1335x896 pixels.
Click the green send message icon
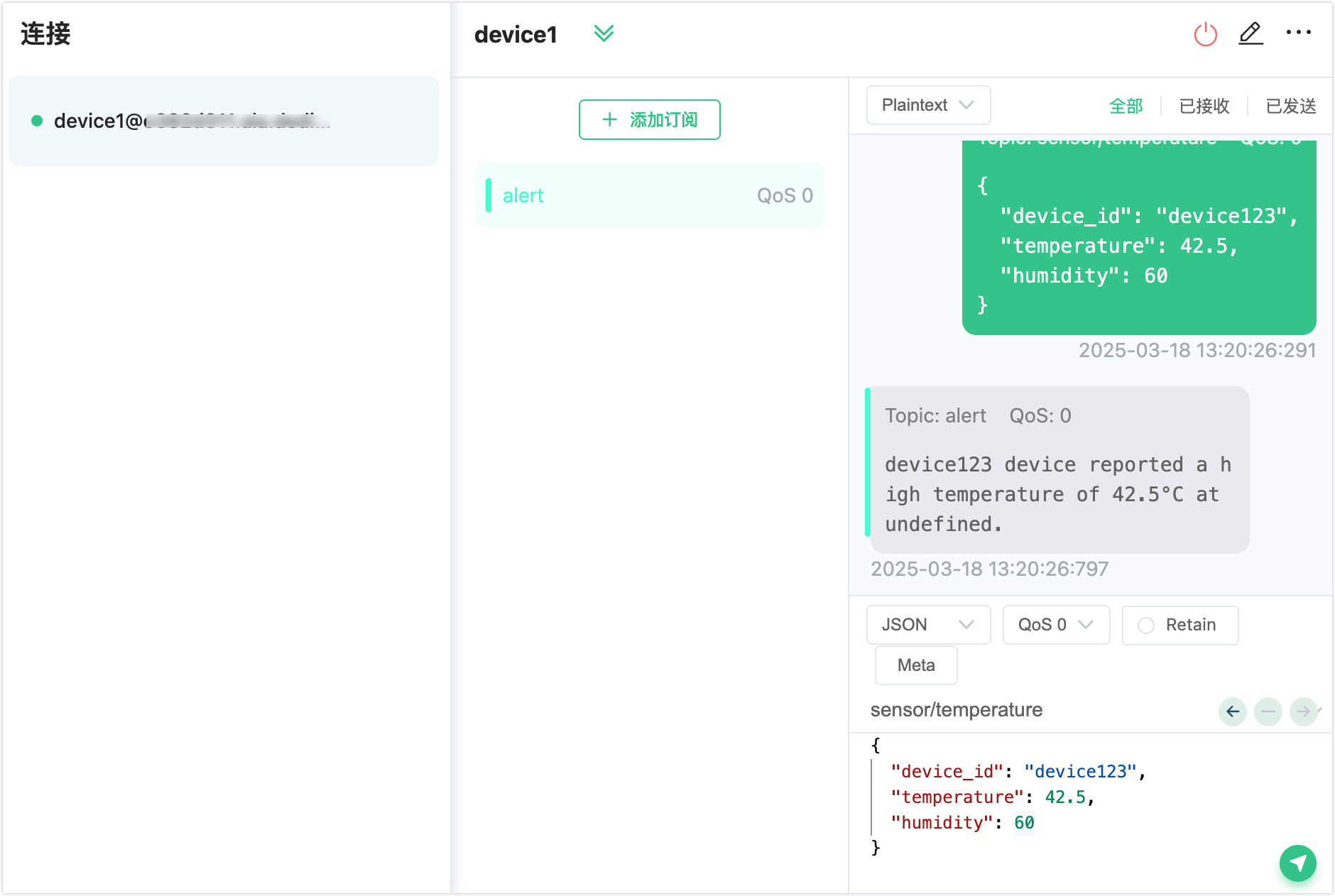tap(1297, 863)
